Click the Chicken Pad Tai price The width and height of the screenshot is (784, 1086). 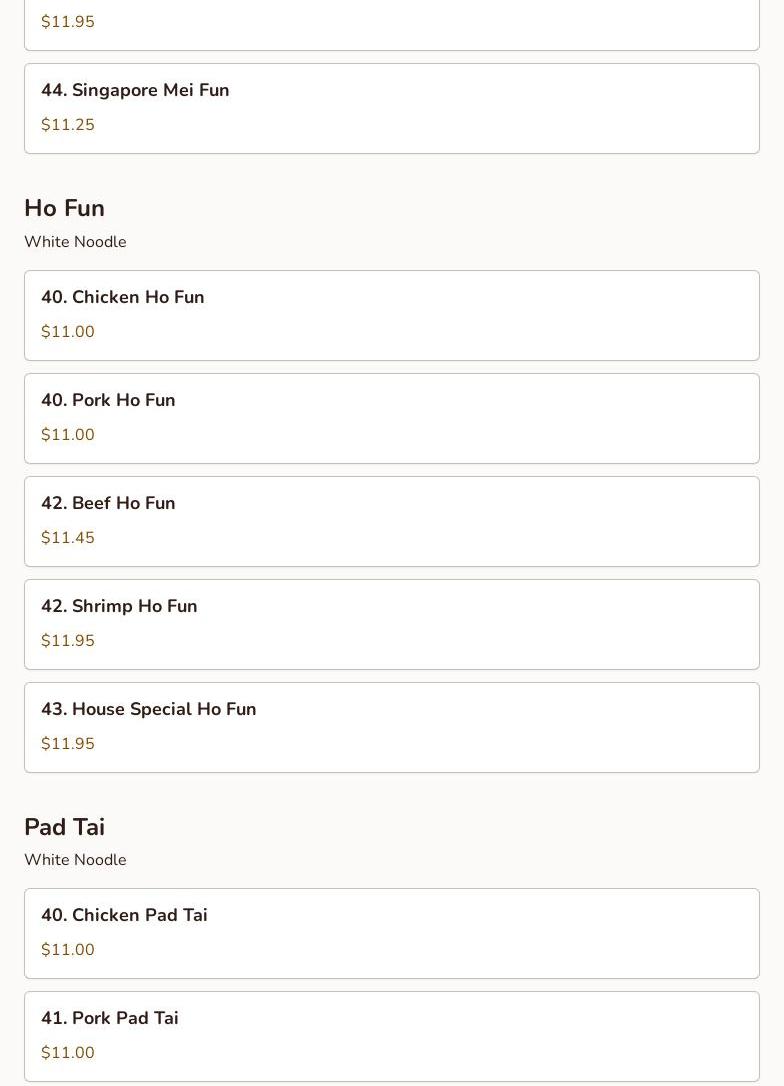(68, 950)
